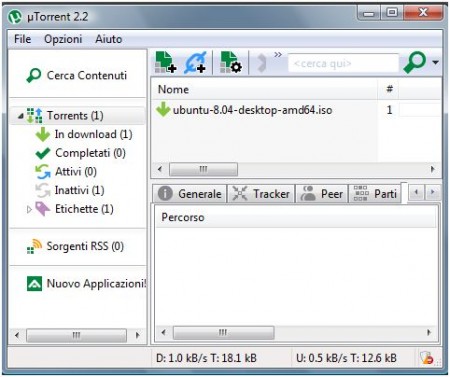Select Etichette (1) item
This screenshot has height=377, width=450.
[84, 209]
